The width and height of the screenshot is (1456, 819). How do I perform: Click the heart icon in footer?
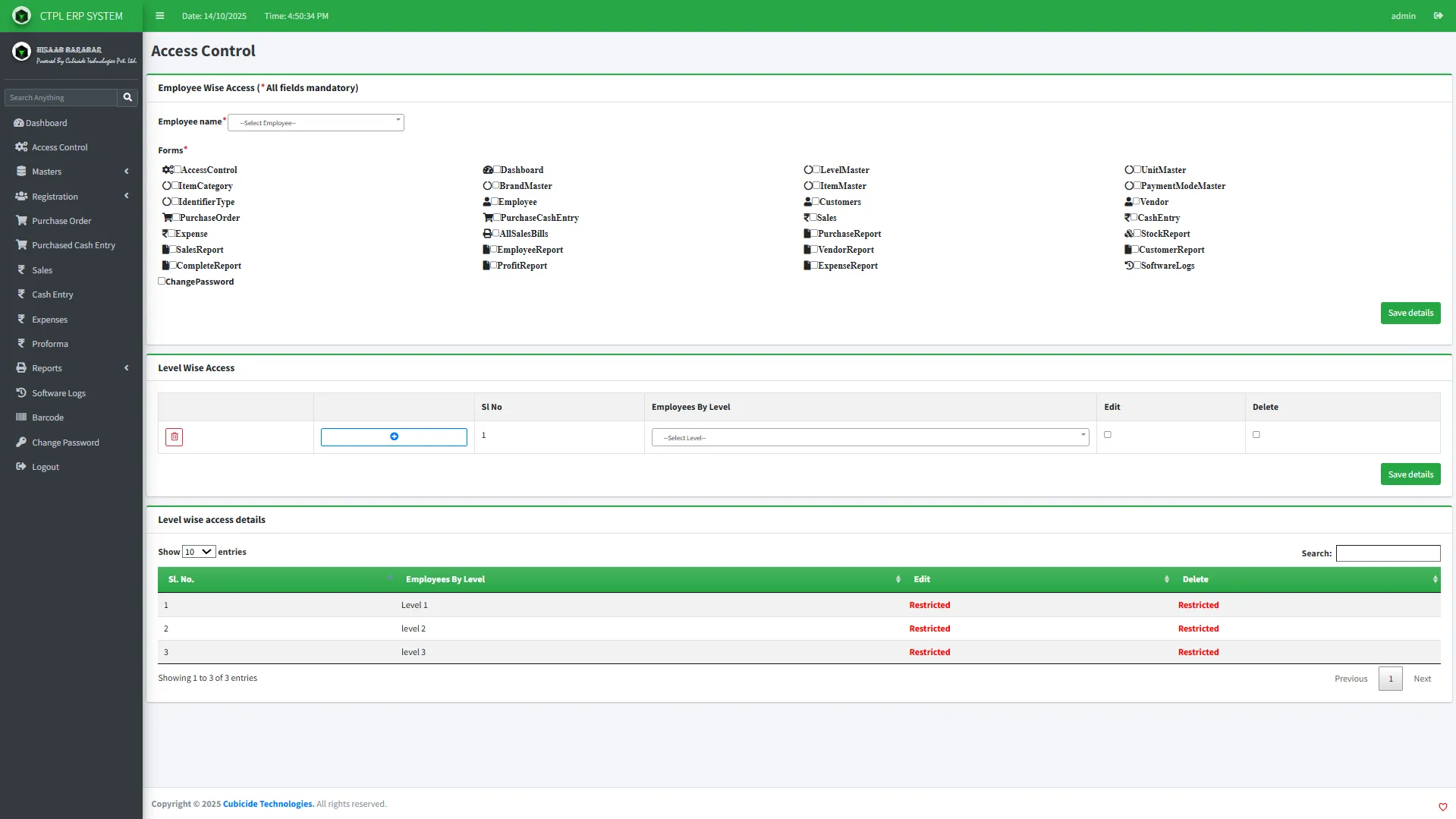point(1442,807)
